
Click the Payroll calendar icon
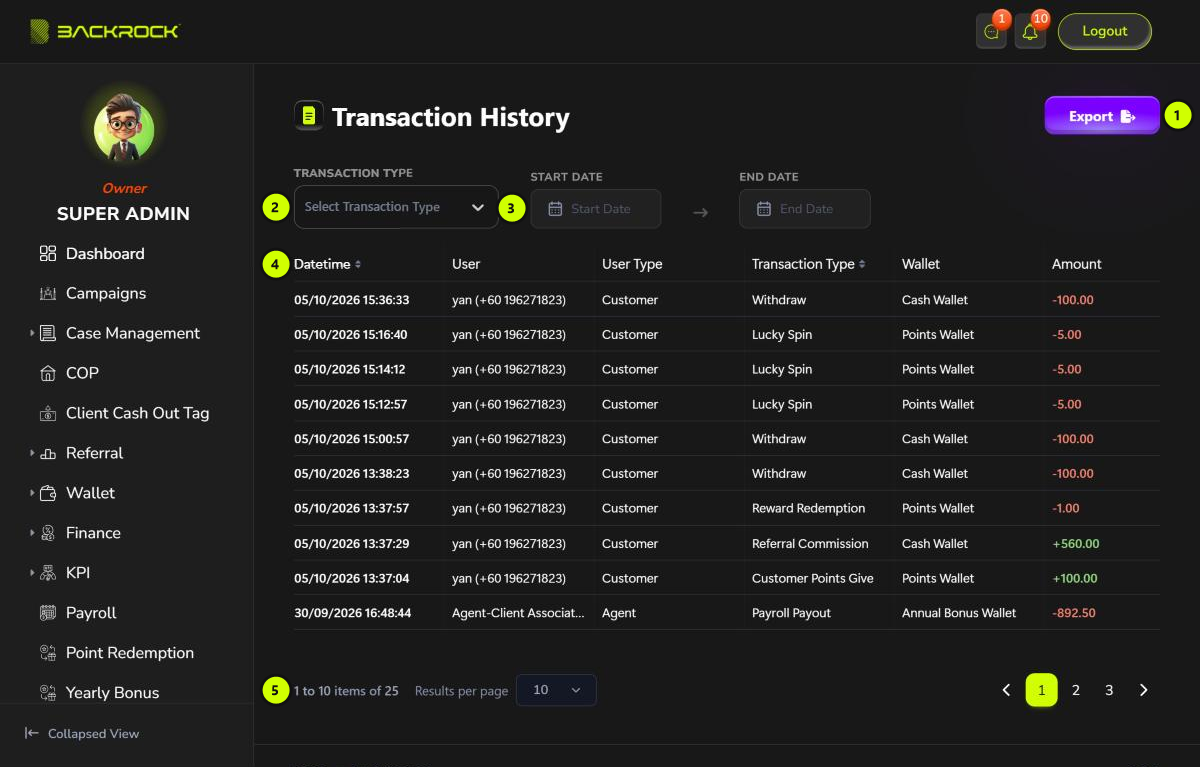(48, 614)
